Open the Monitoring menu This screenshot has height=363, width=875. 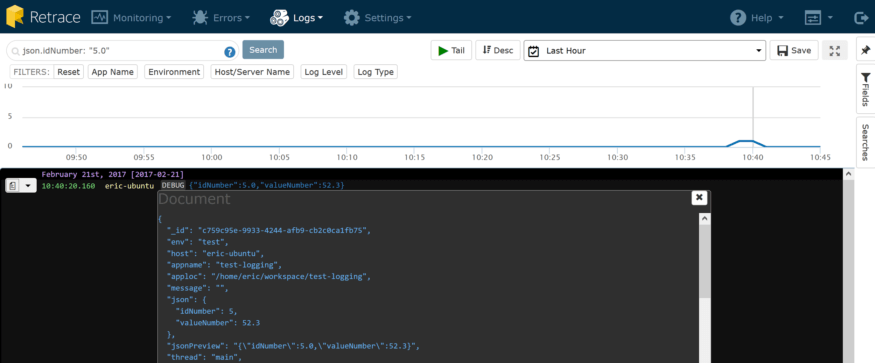tap(131, 18)
